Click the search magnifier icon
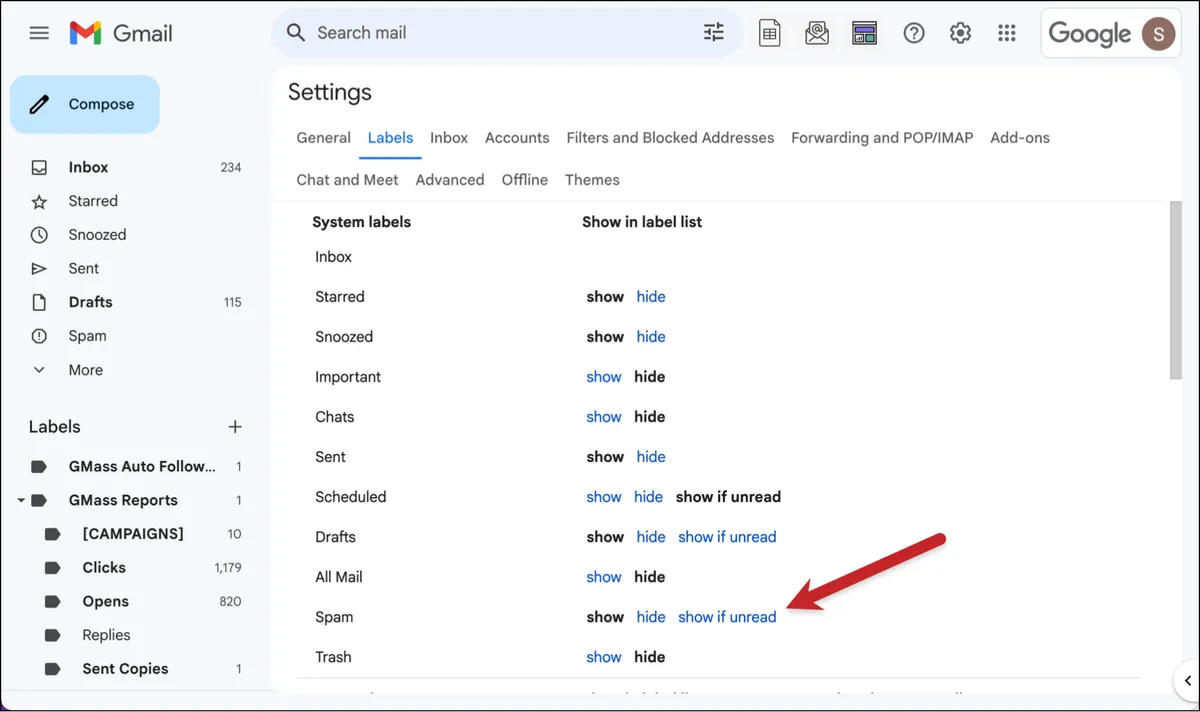 click(295, 33)
